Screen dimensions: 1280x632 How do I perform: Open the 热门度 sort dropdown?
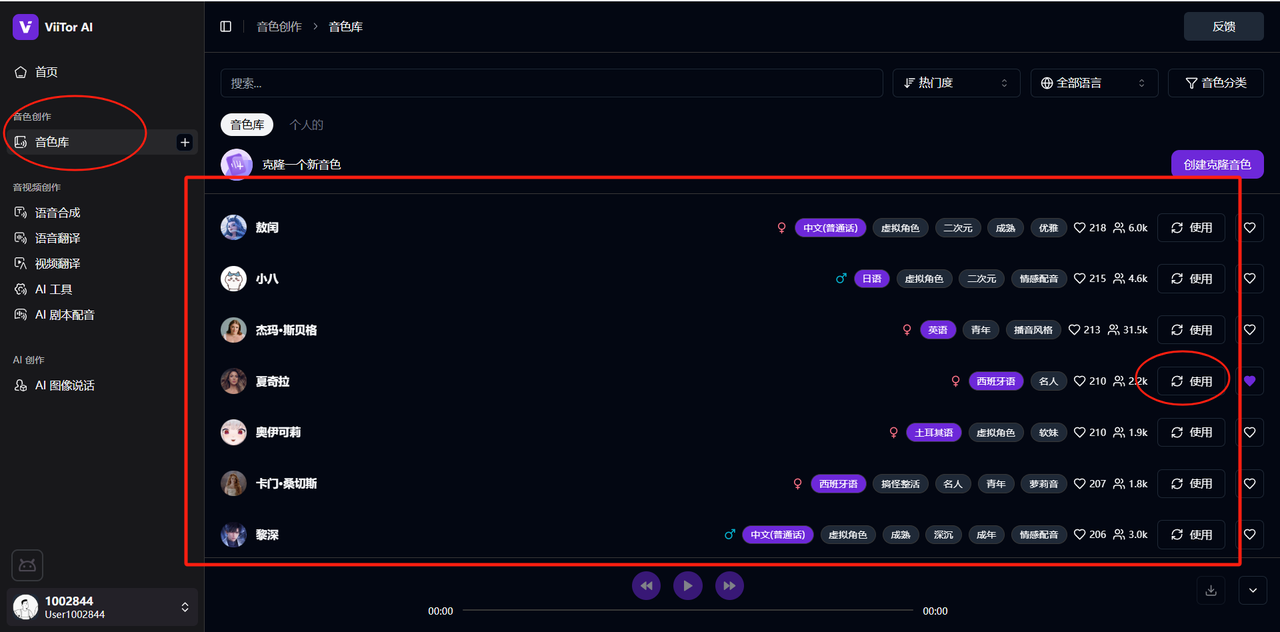(956, 83)
